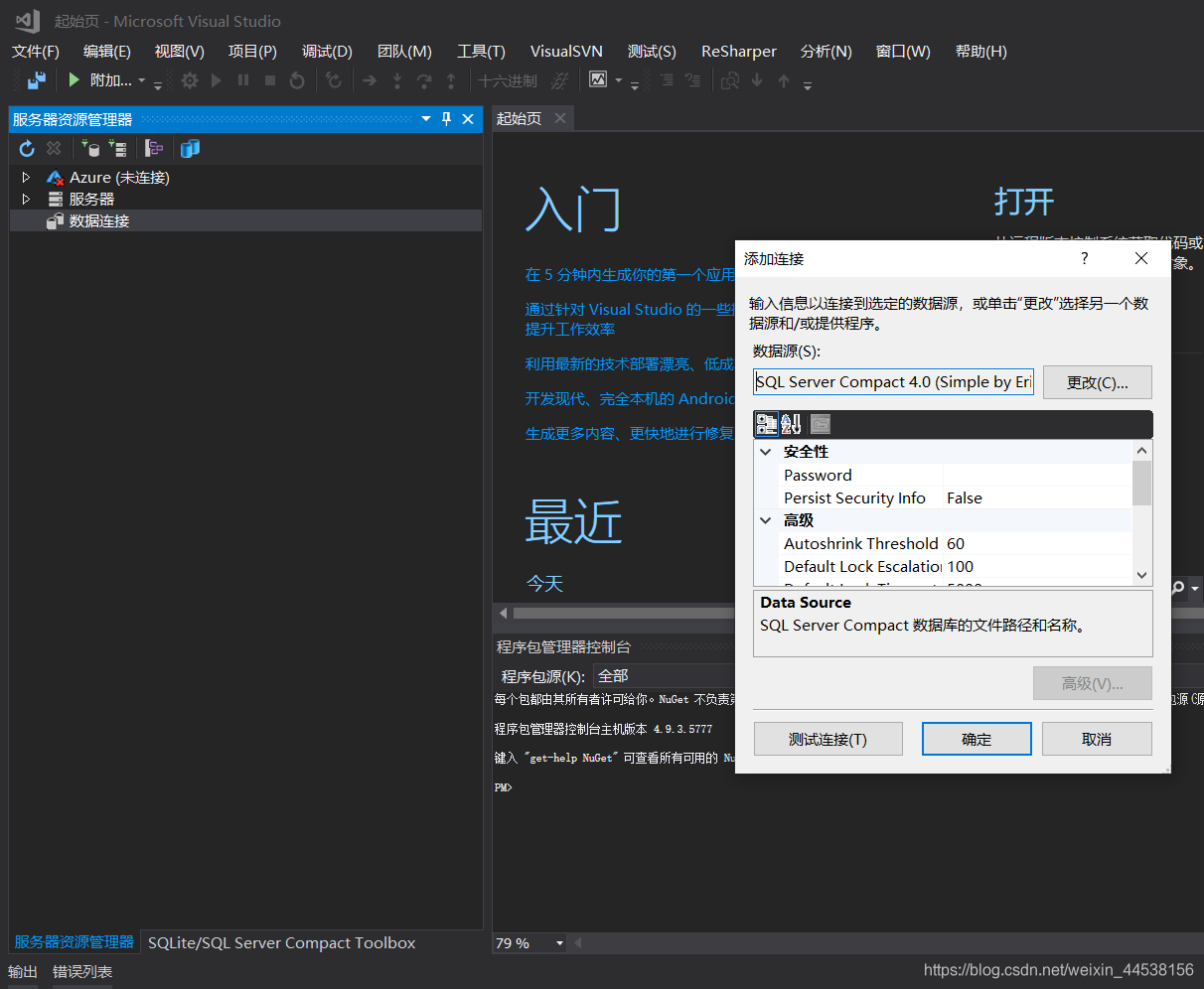Click the Change data source button
This screenshot has width=1204, height=989.
click(x=1098, y=382)
